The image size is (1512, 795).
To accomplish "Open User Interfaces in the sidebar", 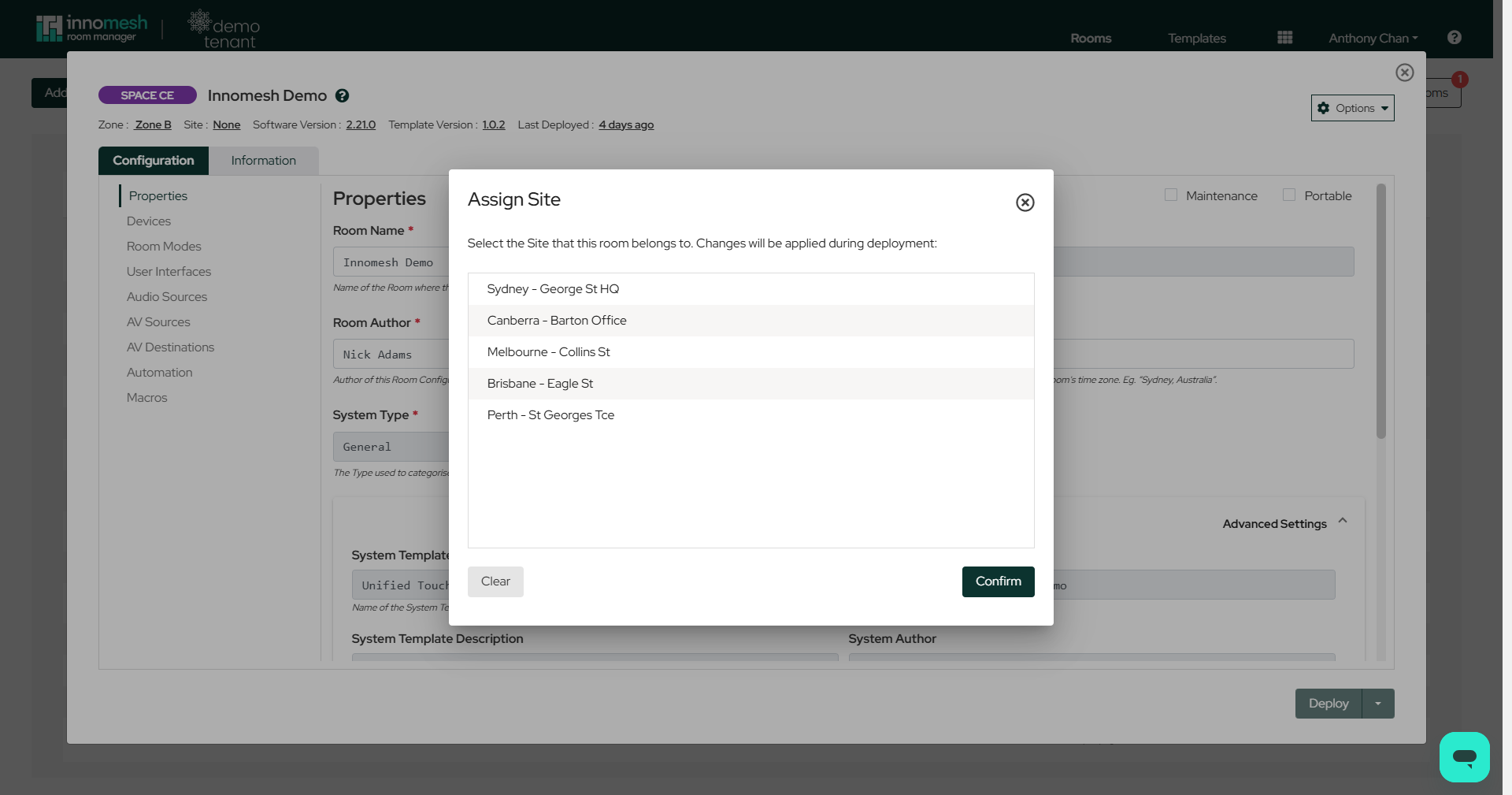I will pos(169,272).
